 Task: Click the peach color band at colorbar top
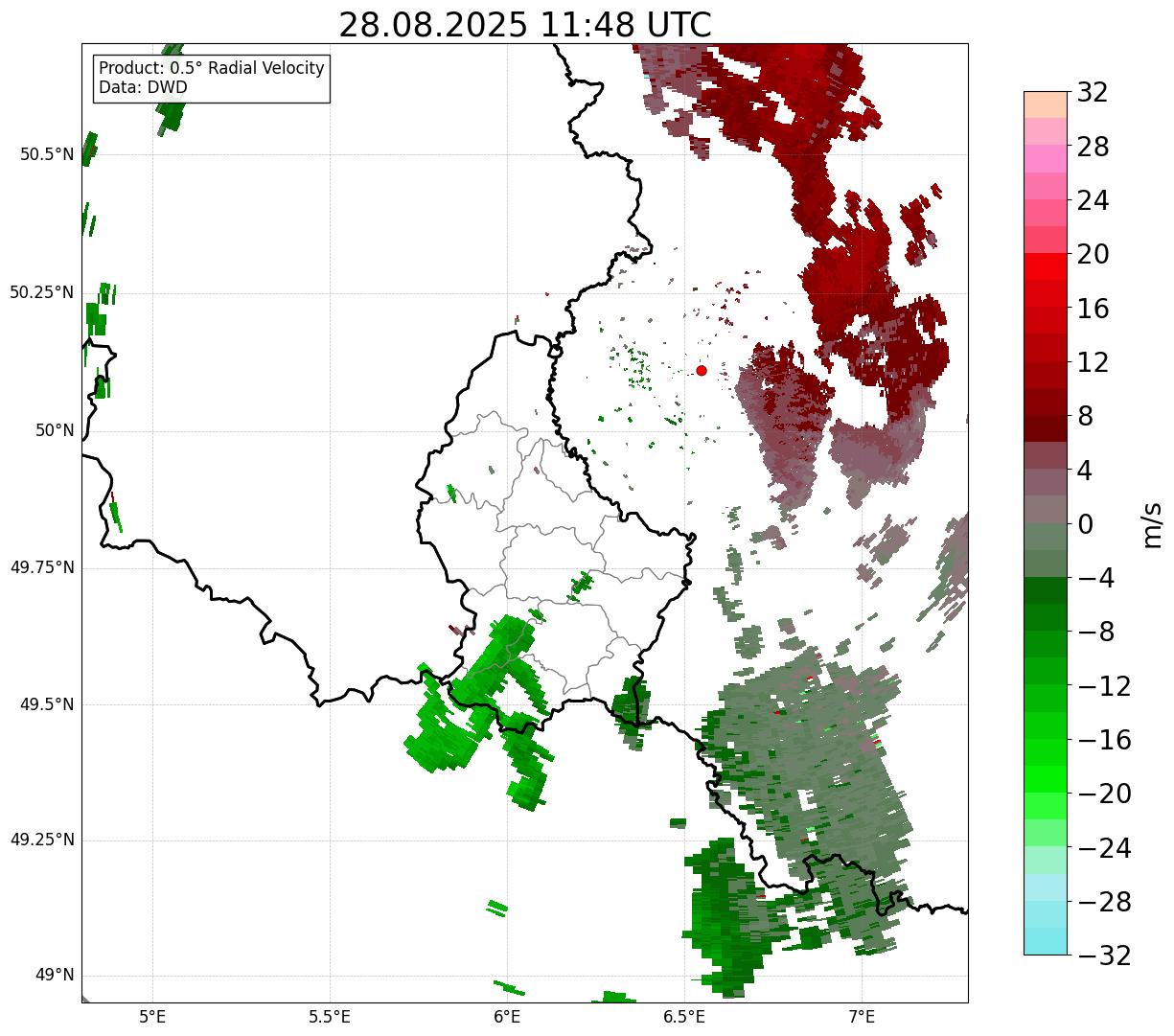tap(1046, 104)
